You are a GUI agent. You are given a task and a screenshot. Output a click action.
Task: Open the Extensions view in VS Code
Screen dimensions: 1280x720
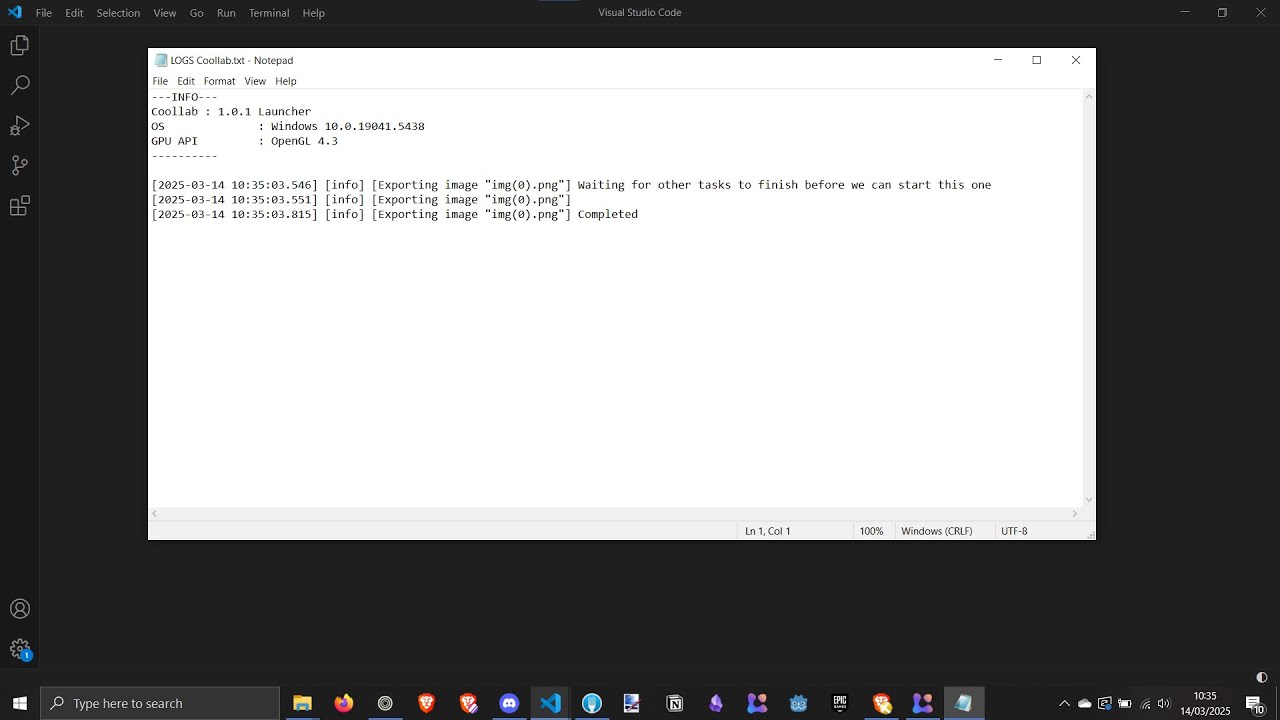point(19,206)
